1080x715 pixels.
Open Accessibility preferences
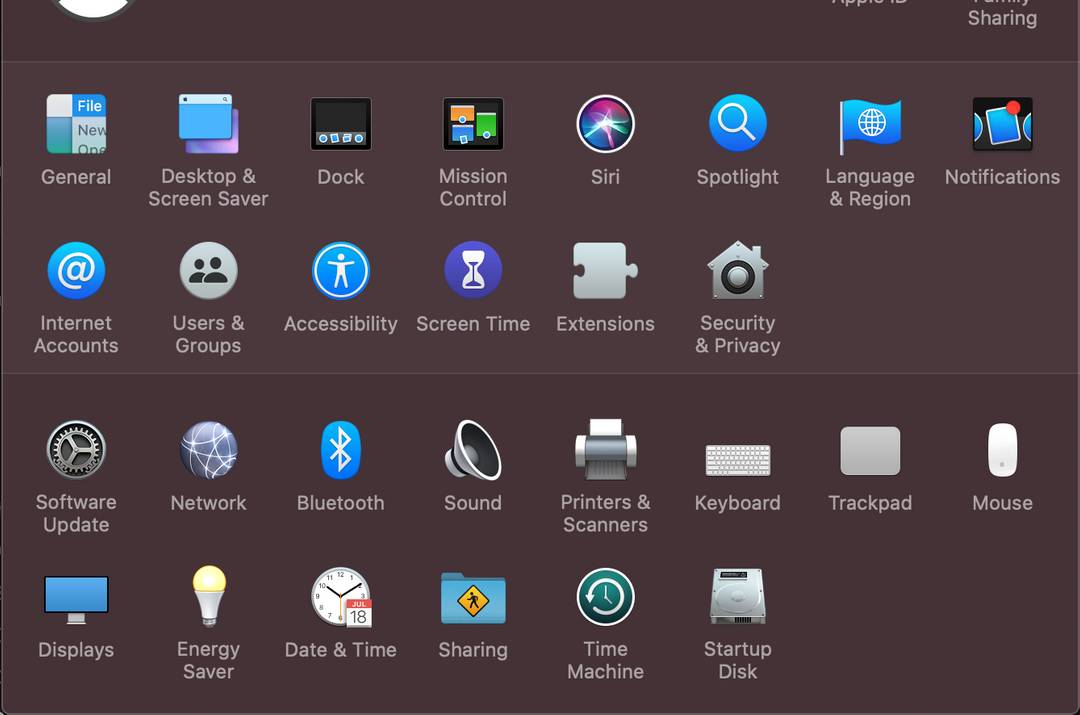click(340, 270)
